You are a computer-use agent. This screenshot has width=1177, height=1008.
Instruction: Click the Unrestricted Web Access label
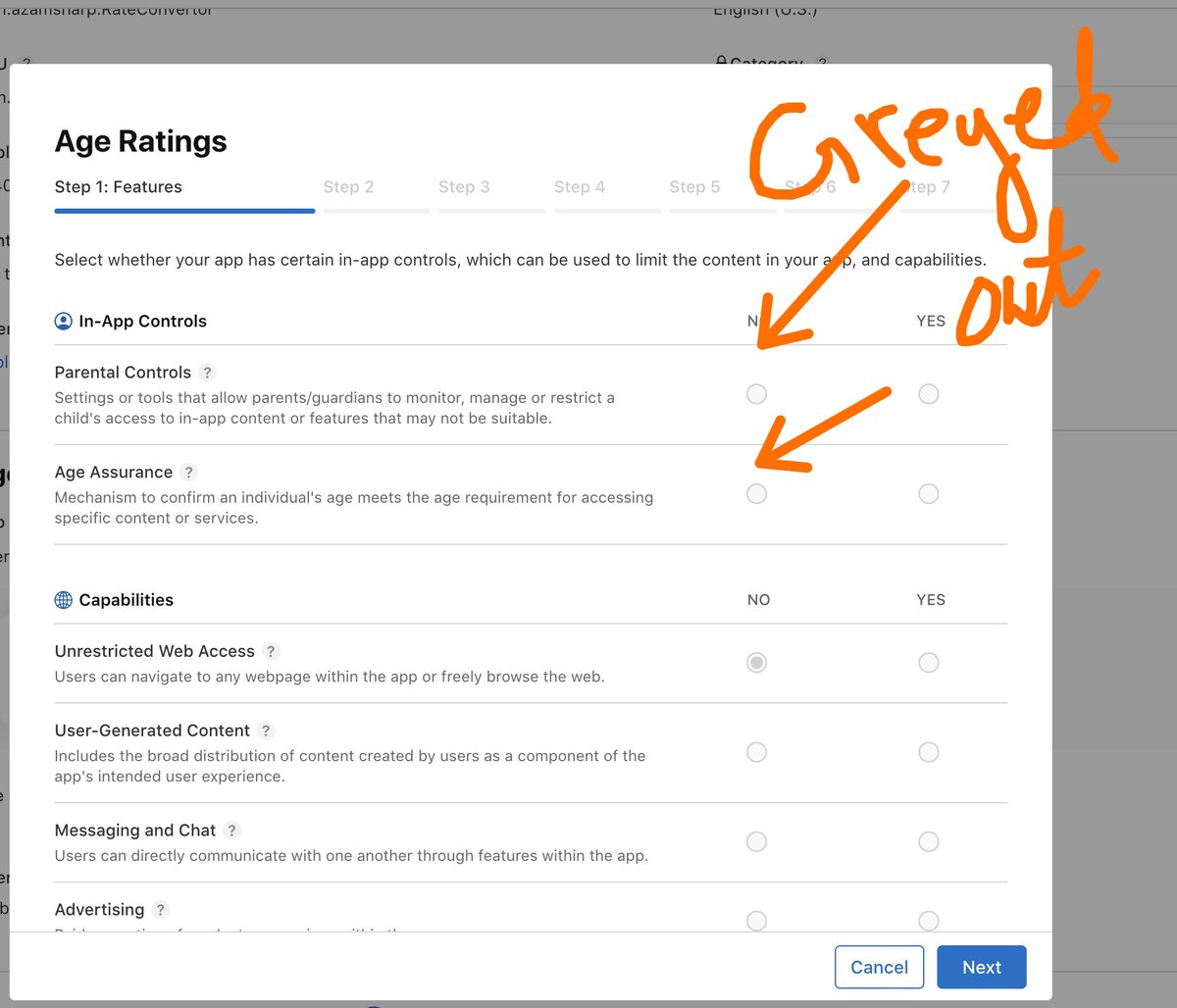pos(155,651)
